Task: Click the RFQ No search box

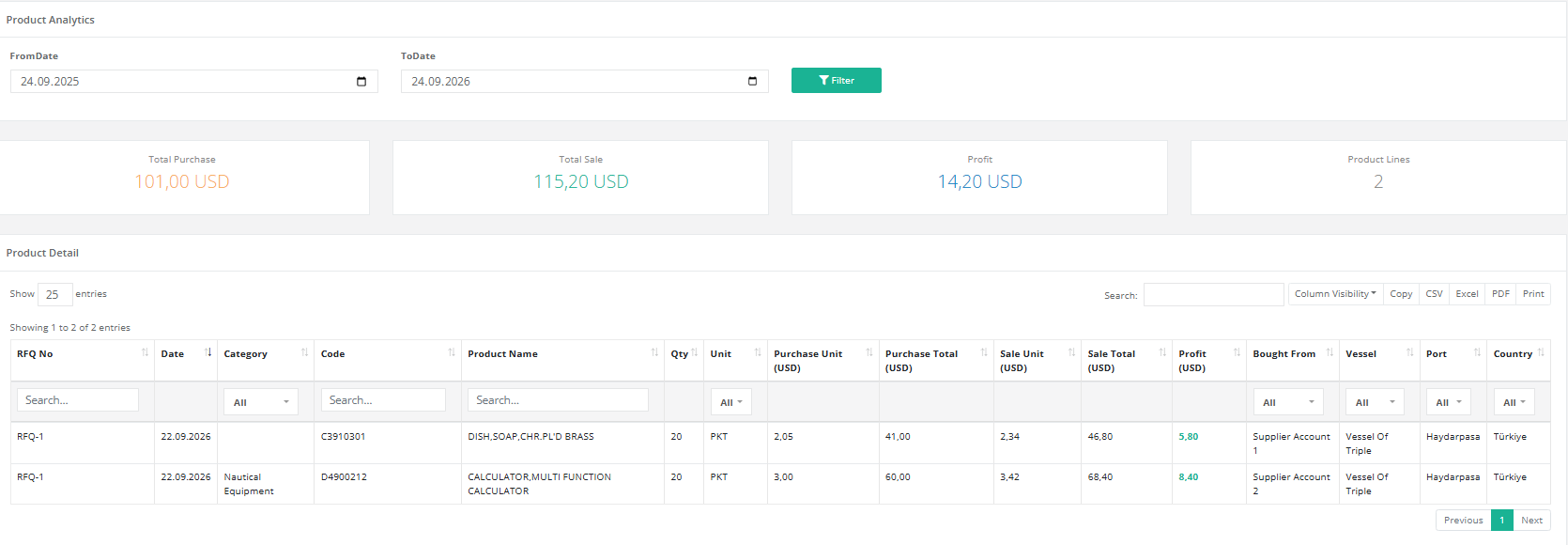Action: pyautogui.click(x=78, y=400)
